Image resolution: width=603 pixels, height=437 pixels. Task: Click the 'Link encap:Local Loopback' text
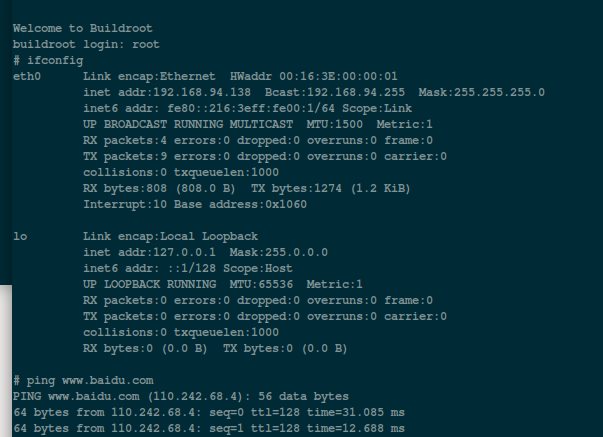tap(170, 237)
